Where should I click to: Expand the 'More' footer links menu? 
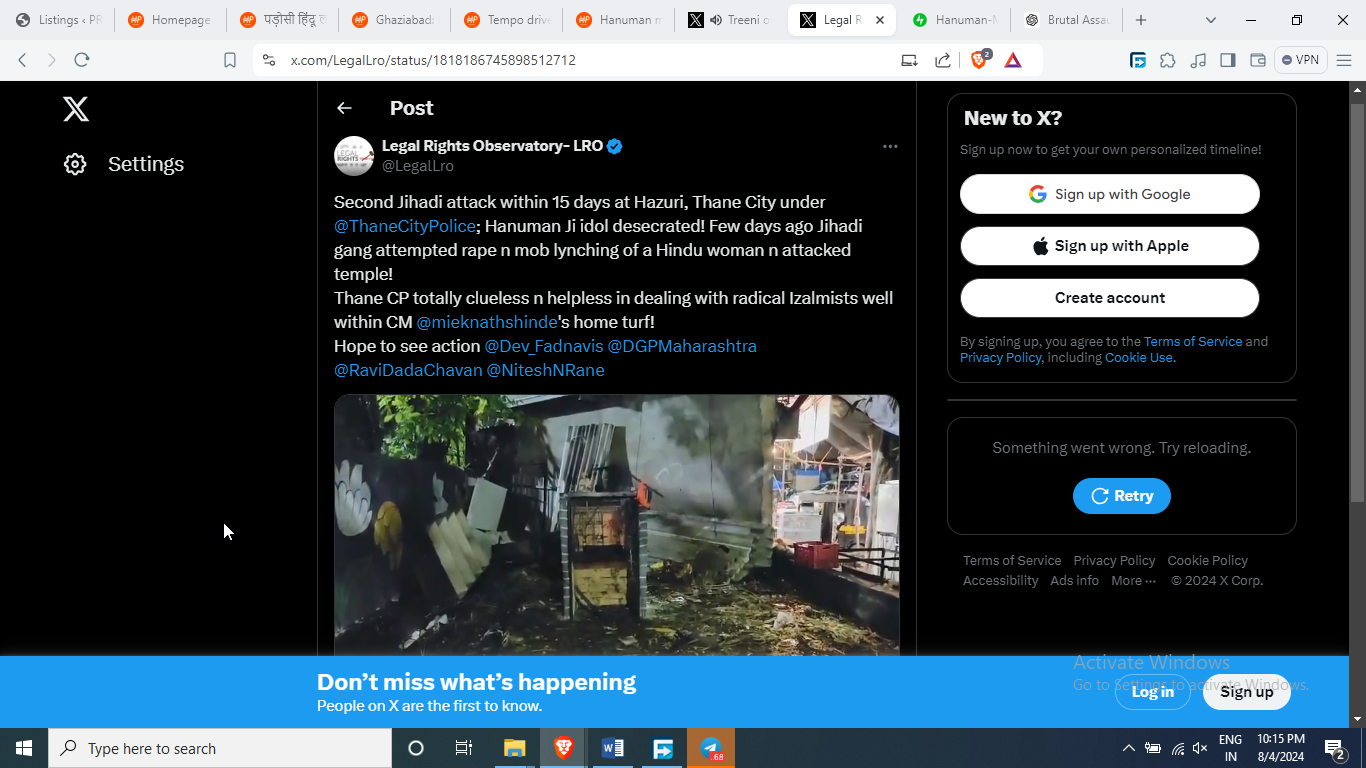click(1133, 581)
